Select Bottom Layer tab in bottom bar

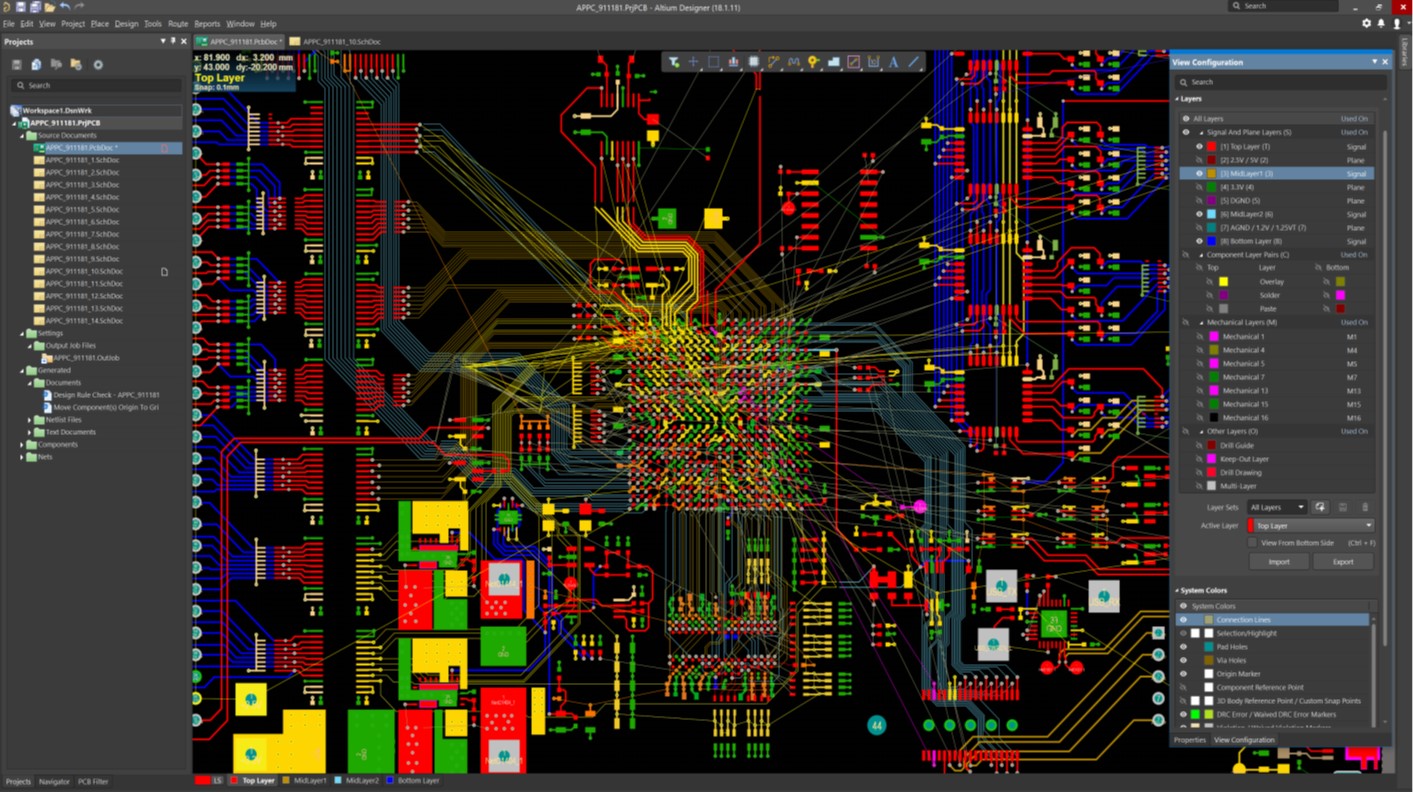pos(413,781)
